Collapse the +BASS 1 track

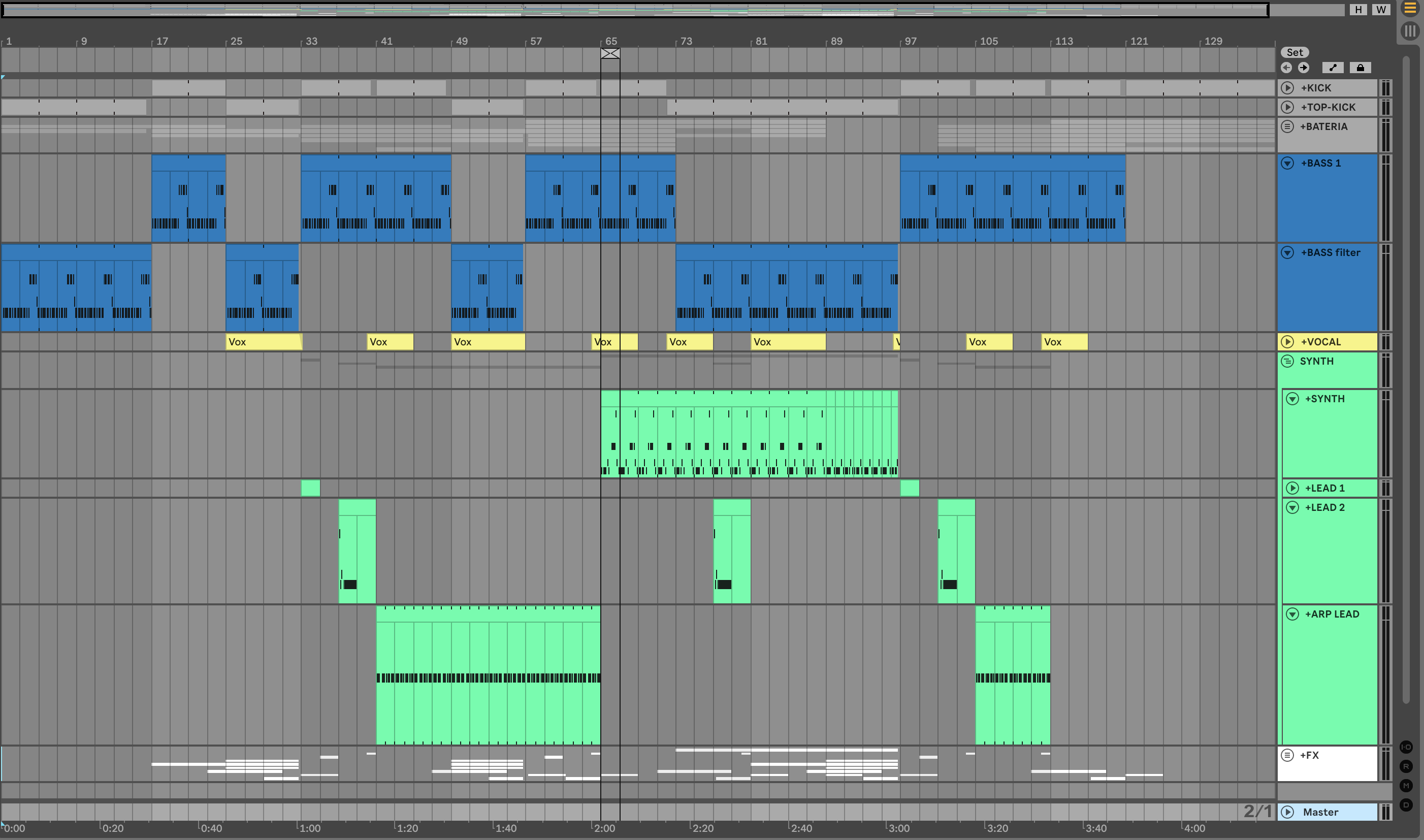(x=1287, y=163)
